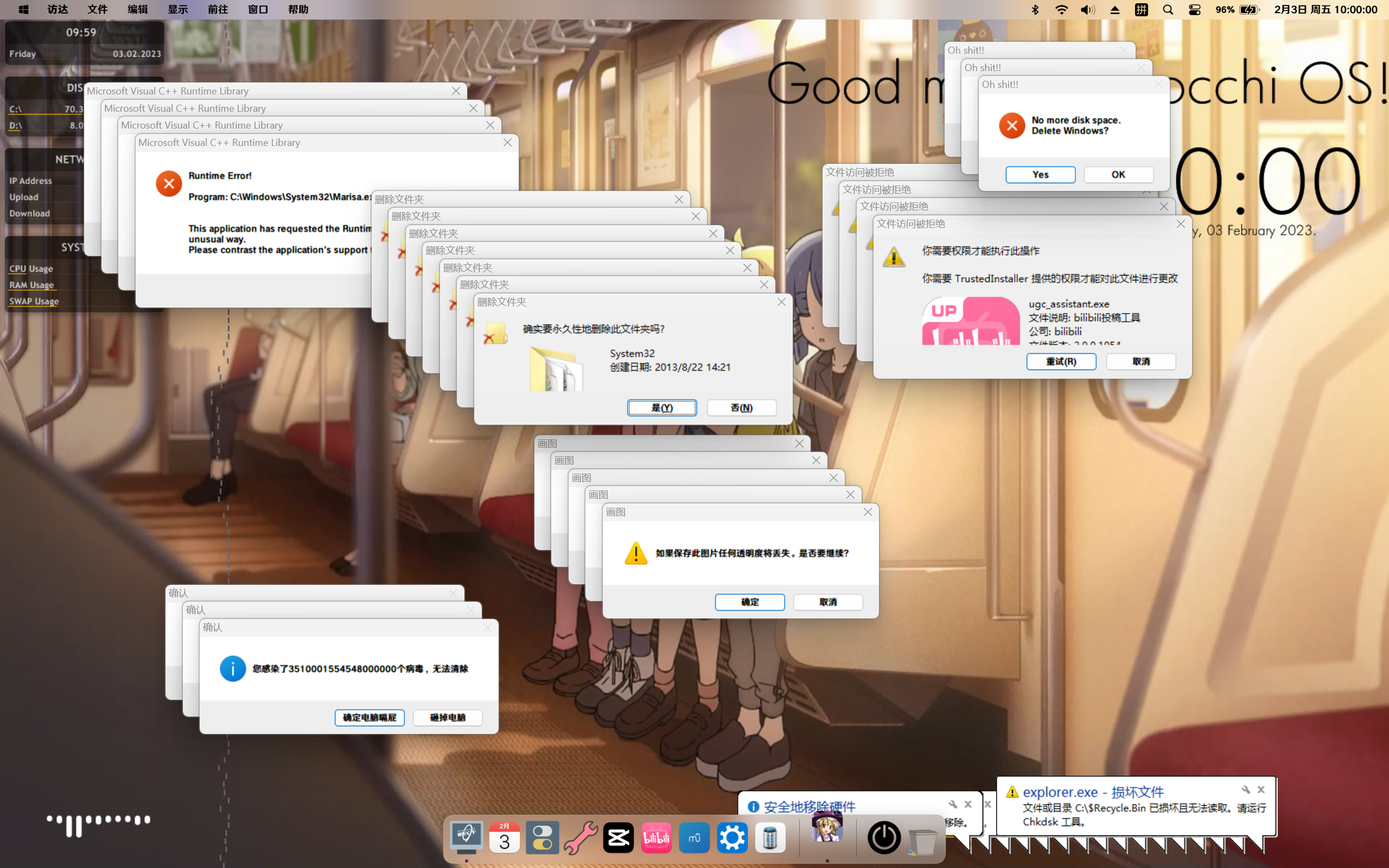Open the 拼 input method icon
1389x868 pixels.
pyautogui.click(x=1141, y=10)
